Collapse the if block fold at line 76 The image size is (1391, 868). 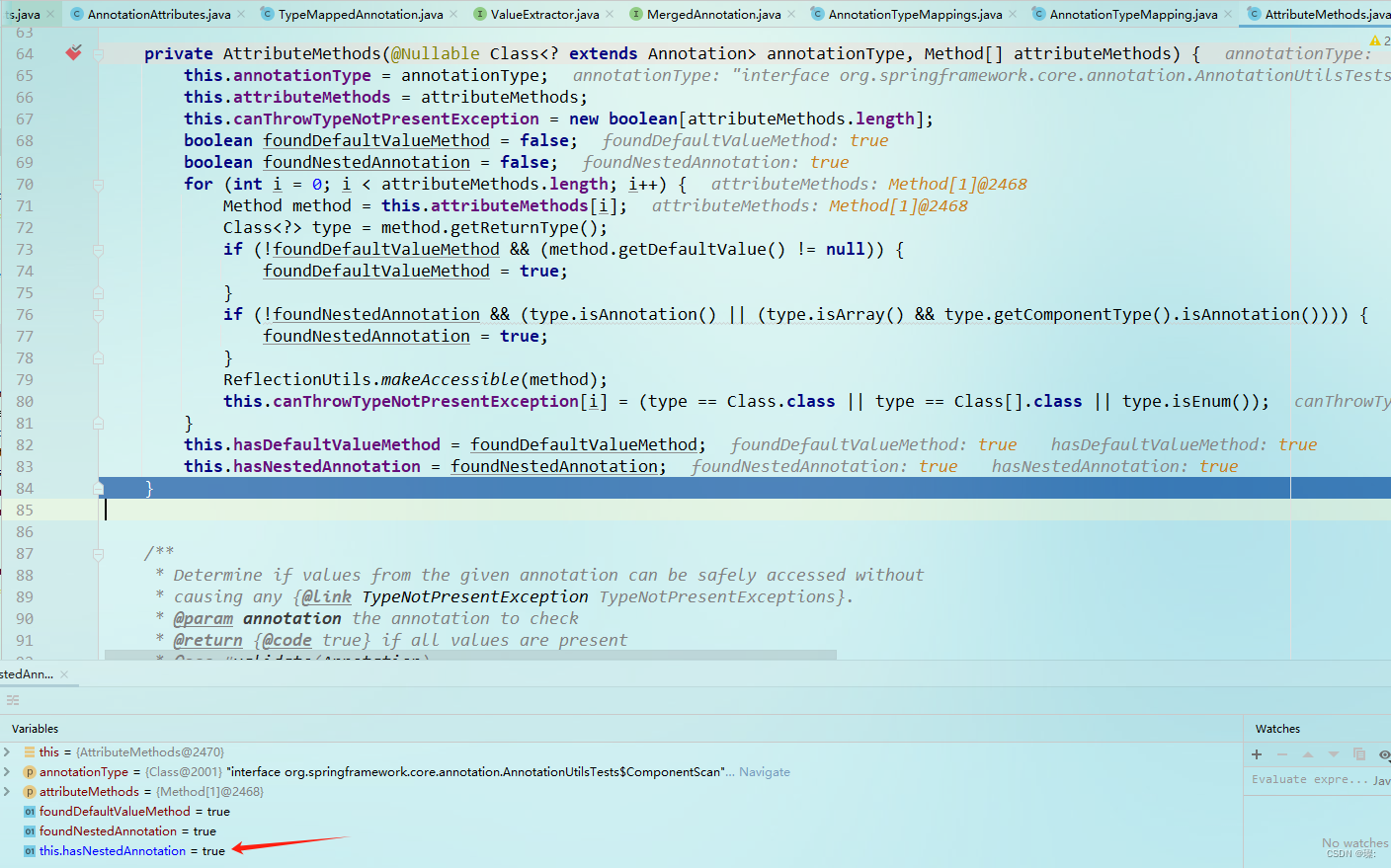pos(98,315)
